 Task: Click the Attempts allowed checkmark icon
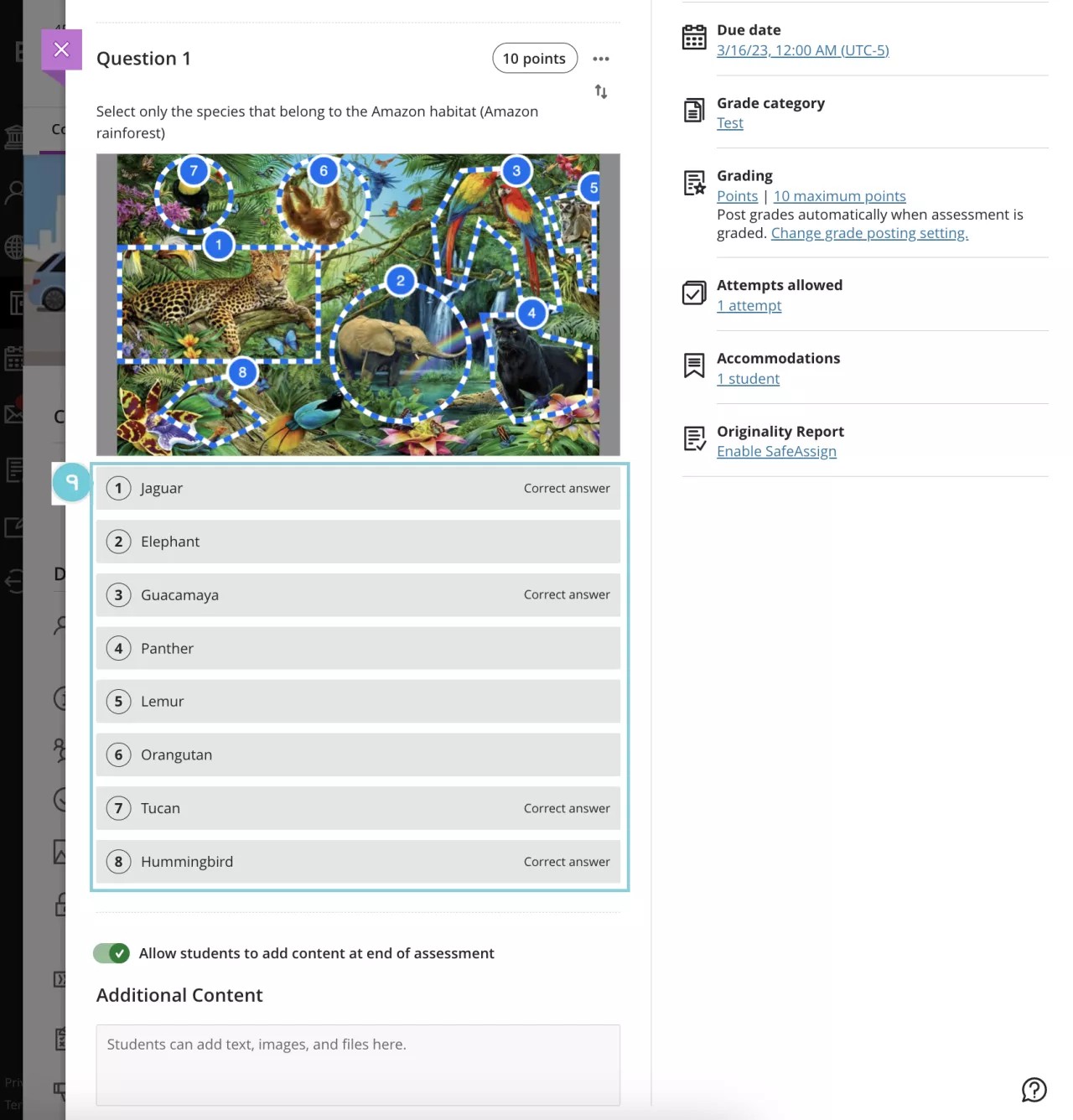(x=694, y=293)
